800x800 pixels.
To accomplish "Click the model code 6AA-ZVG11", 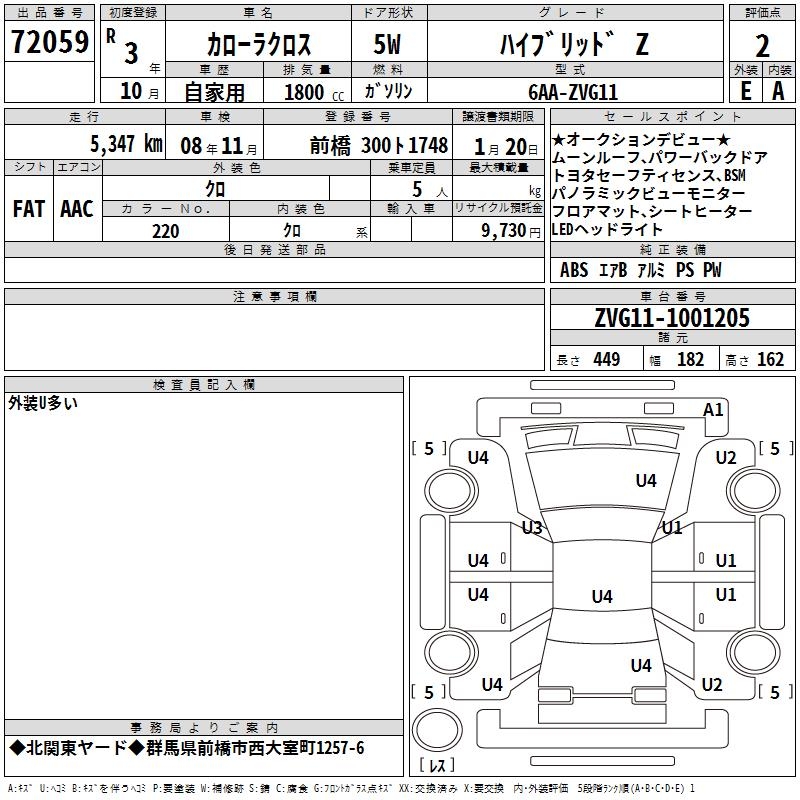I will coord(573,92).
